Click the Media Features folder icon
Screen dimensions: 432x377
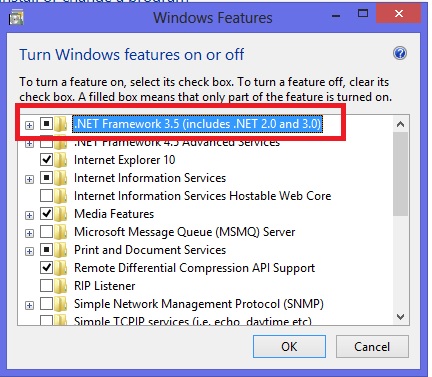[x=61, y=214]
